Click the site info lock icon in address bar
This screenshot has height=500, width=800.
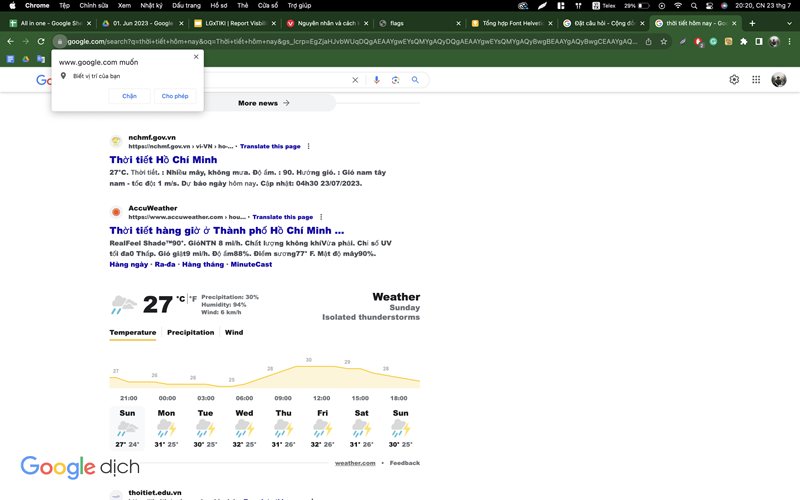pyautogui.click(x=60, y=41)
